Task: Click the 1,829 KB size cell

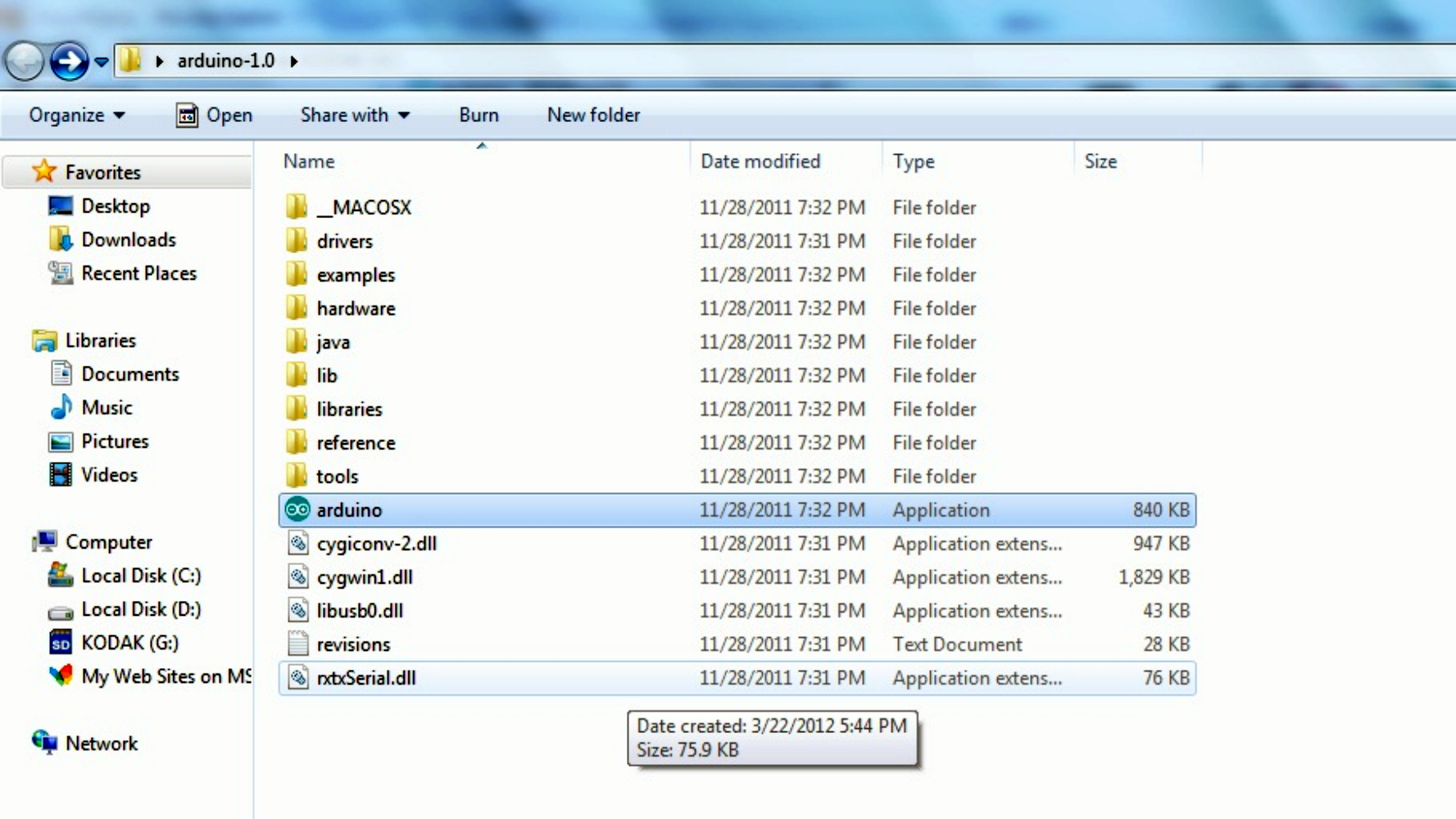Action: tap(1154, 577)
